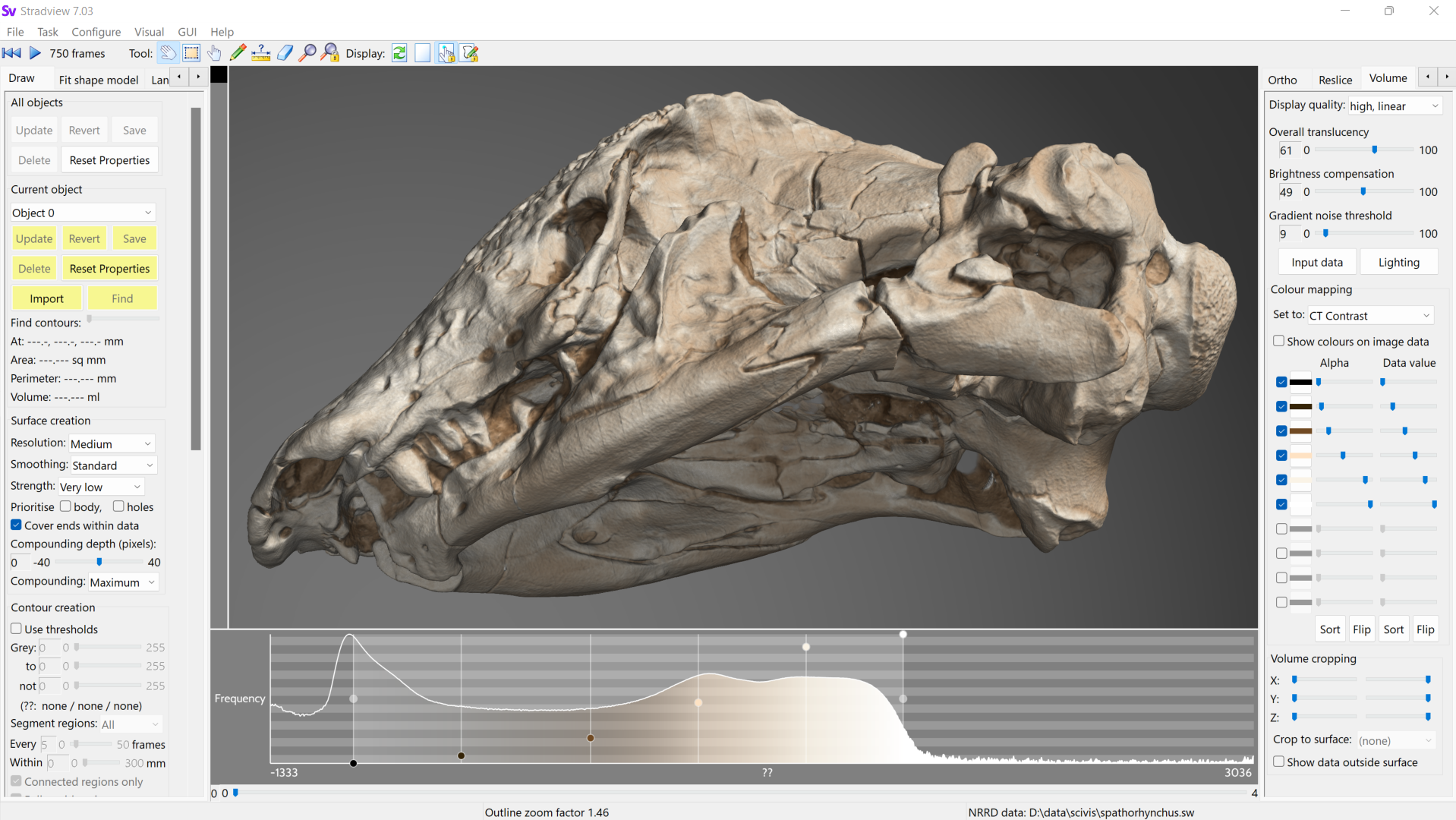
Task: Click the Compounding depth slider handle
Action: point(99,563)
